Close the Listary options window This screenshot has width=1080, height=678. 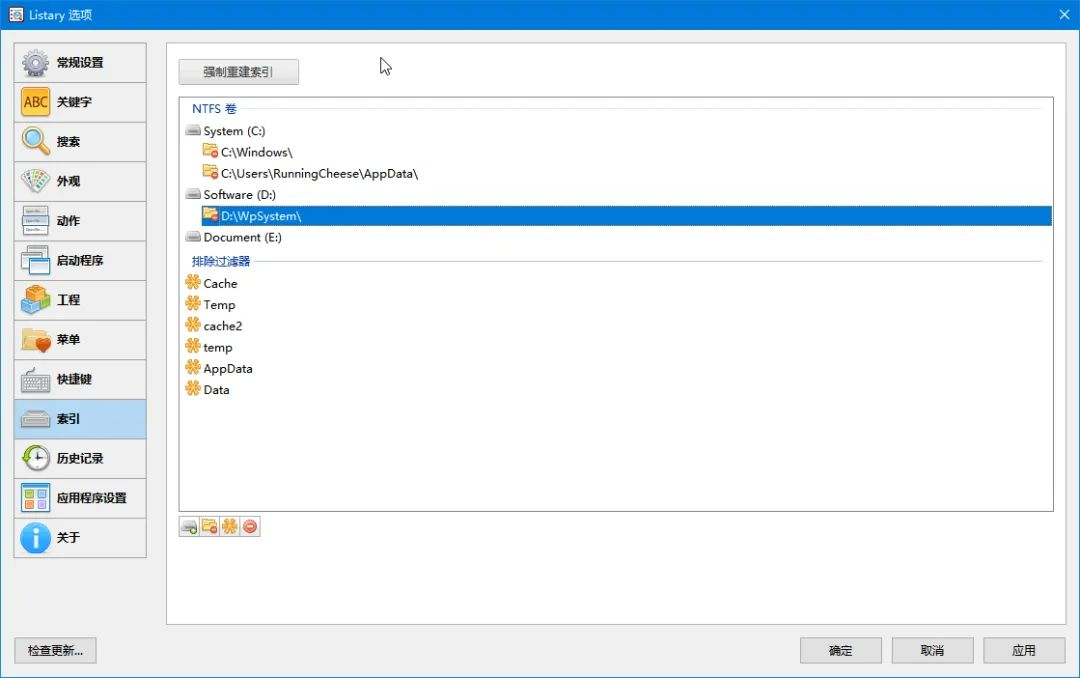[1064, 14]
